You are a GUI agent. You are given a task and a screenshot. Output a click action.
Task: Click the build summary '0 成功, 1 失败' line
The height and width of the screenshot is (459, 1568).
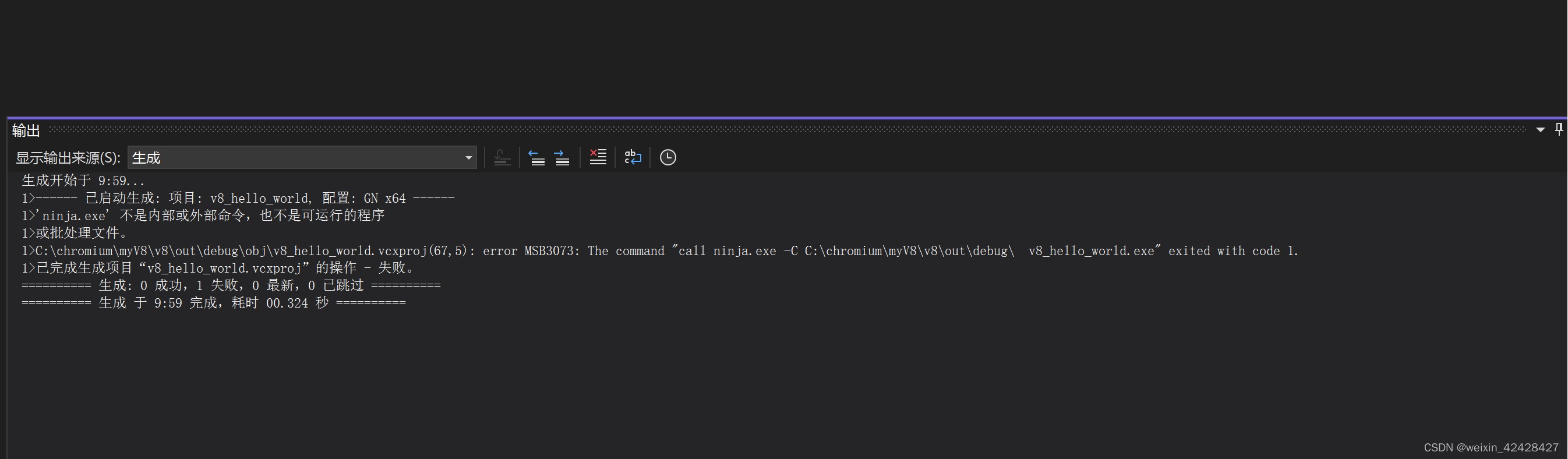tap(231, 285)
